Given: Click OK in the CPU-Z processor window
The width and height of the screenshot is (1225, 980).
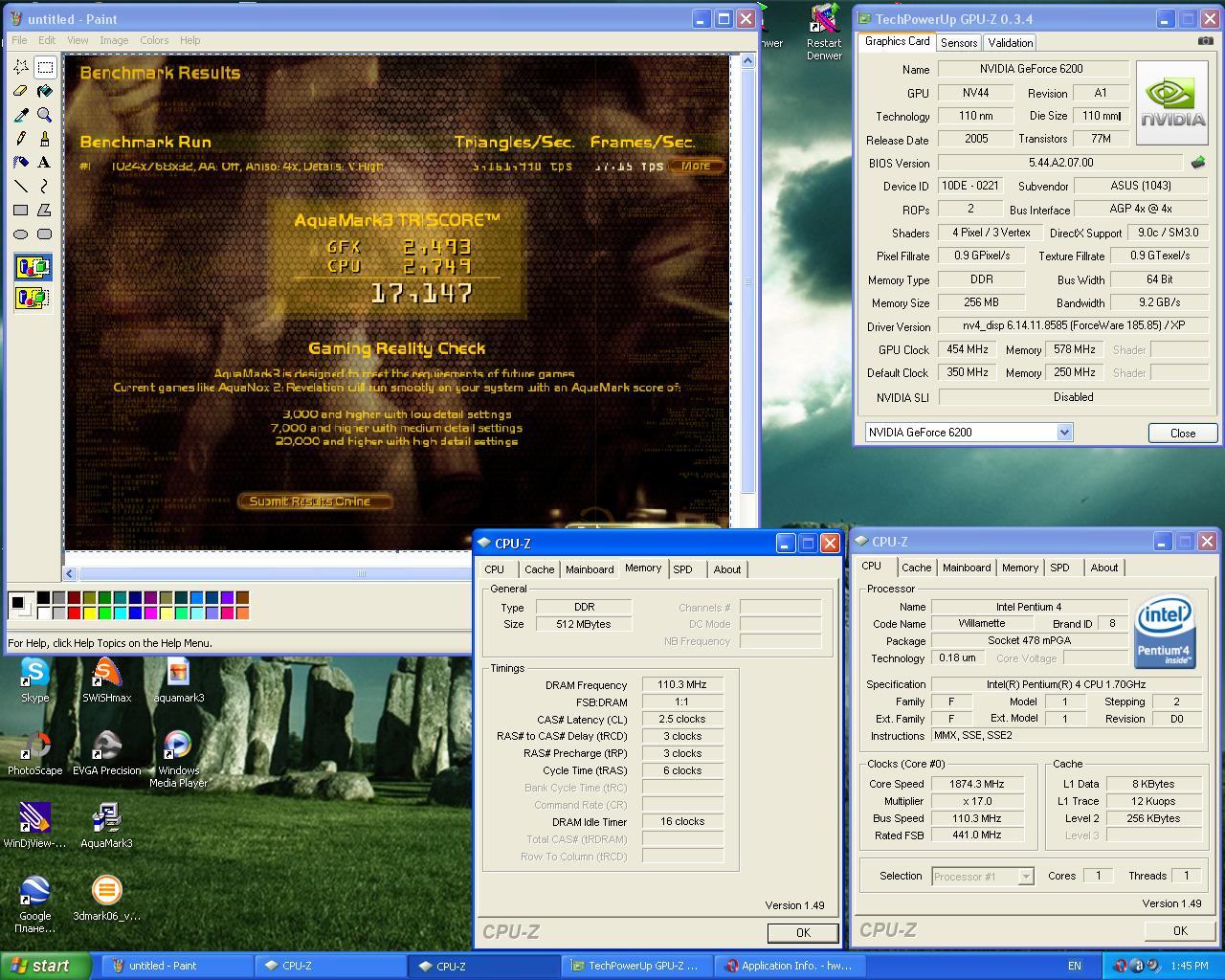Looking at the screenshot, I should tap(1179, 930).
